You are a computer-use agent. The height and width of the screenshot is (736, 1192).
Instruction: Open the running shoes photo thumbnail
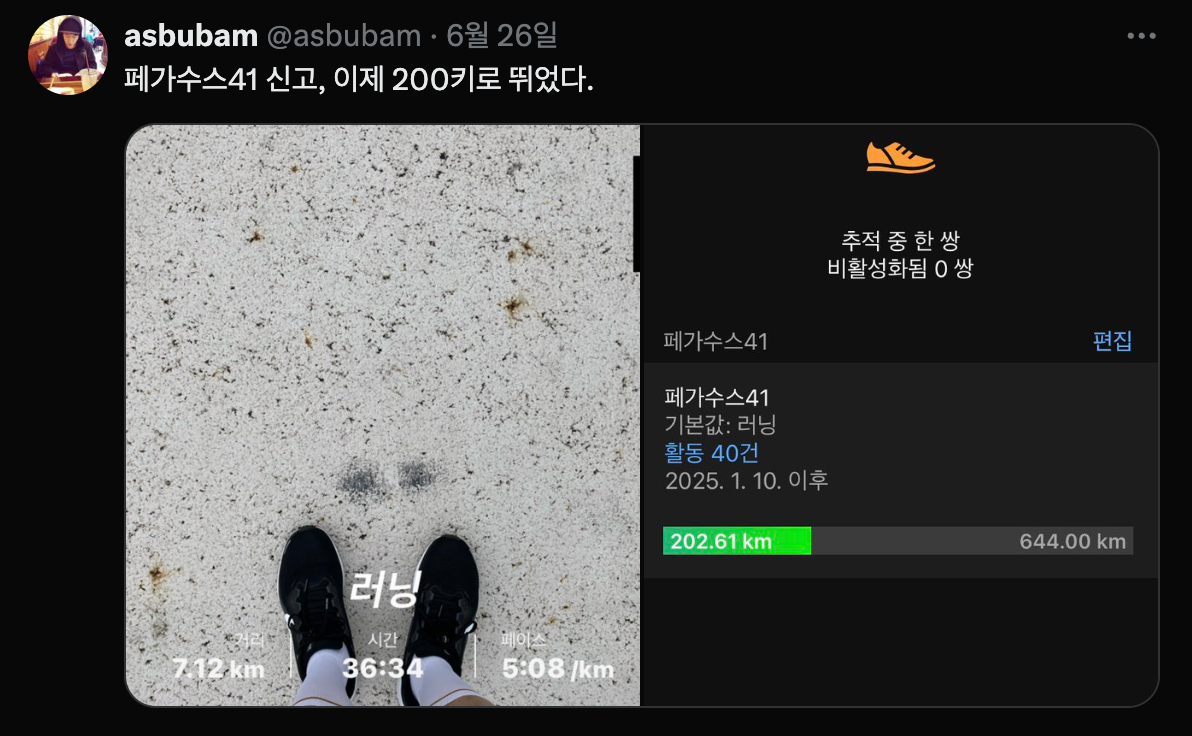383,415
